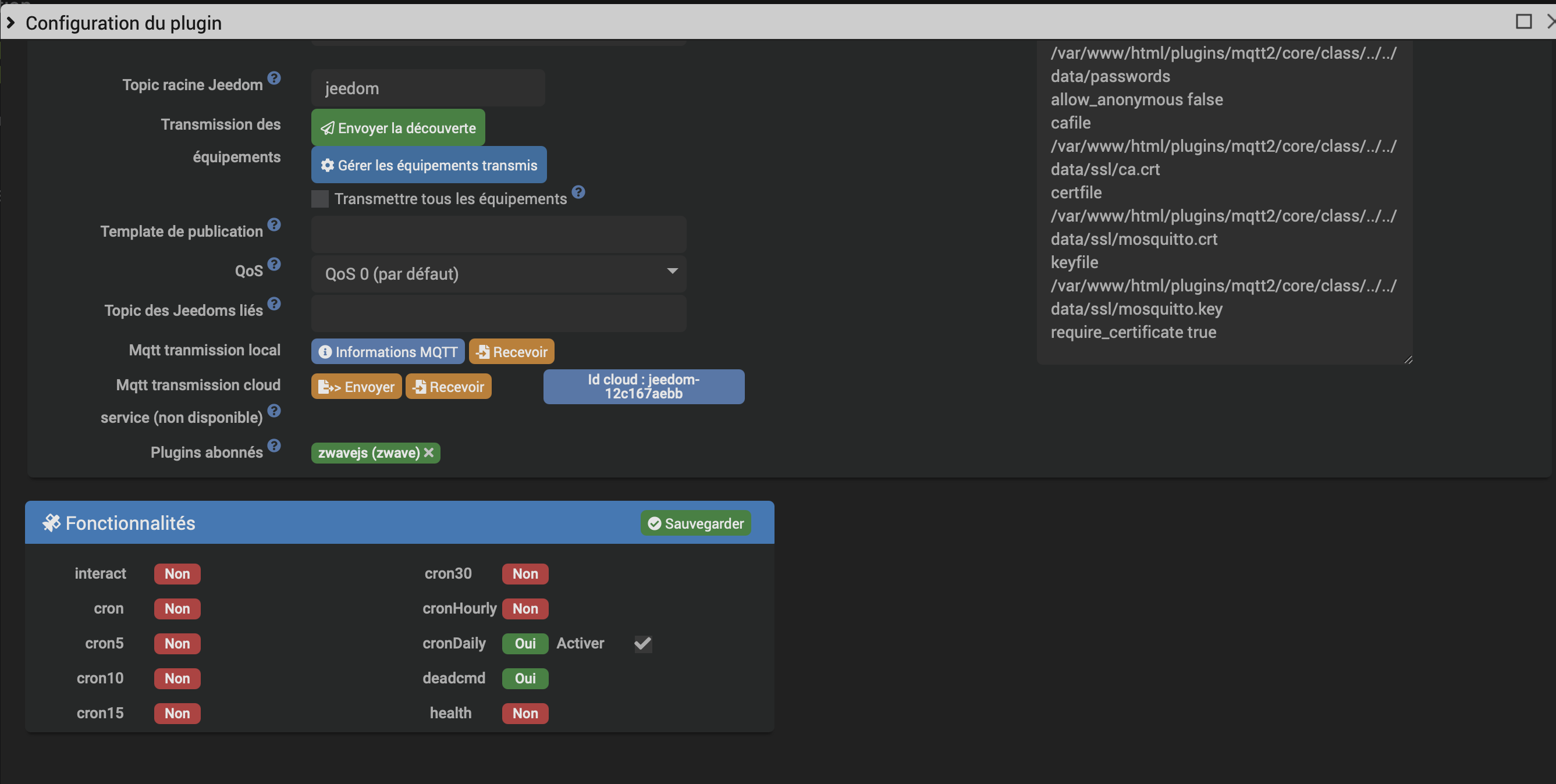Maximize the plugin configuration dialog
Image resolution: width=1556 pixels, height=784 pixels.
point(1523,22)
